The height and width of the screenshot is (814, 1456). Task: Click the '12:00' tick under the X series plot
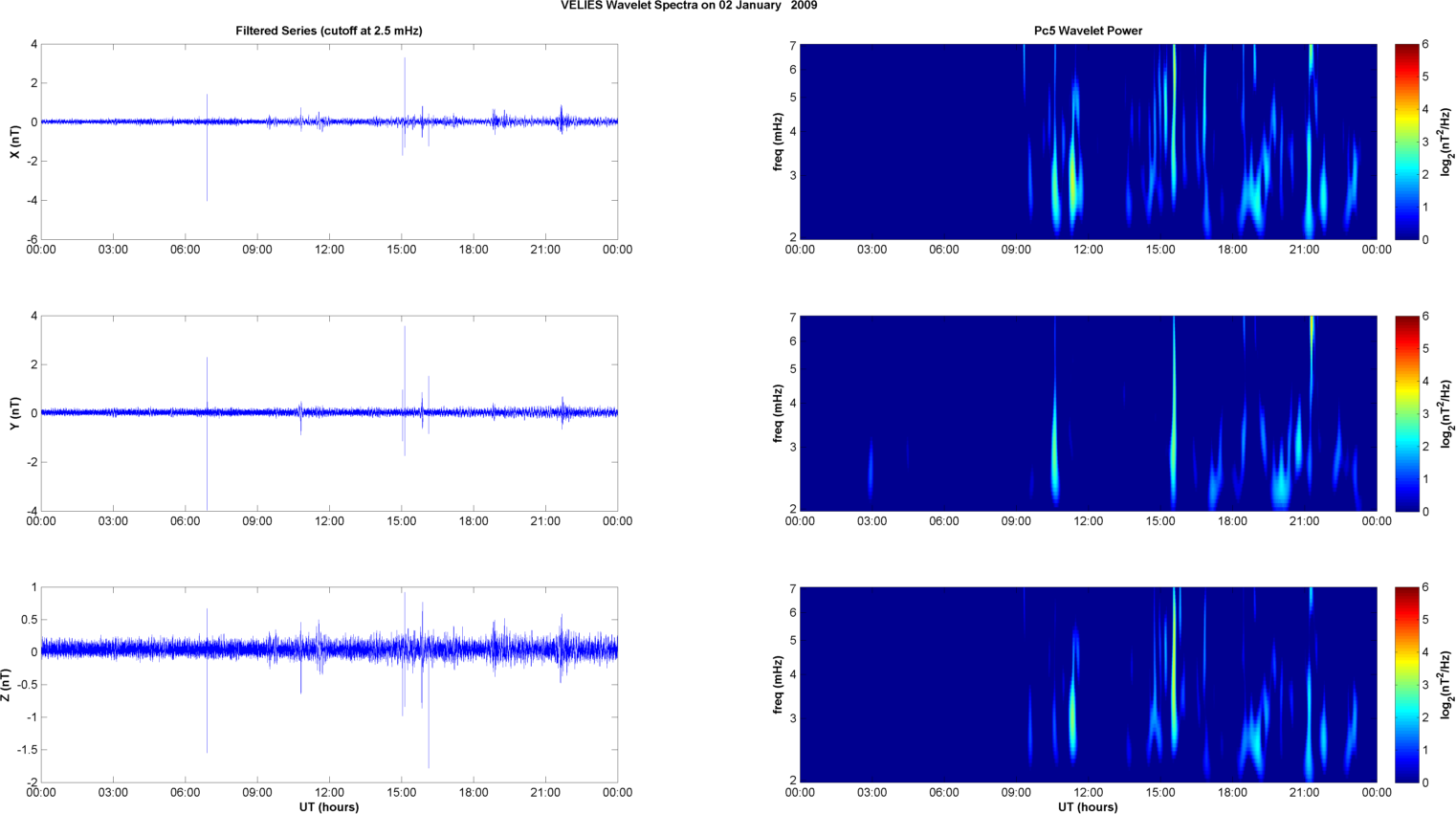click(x=329, y=250)
